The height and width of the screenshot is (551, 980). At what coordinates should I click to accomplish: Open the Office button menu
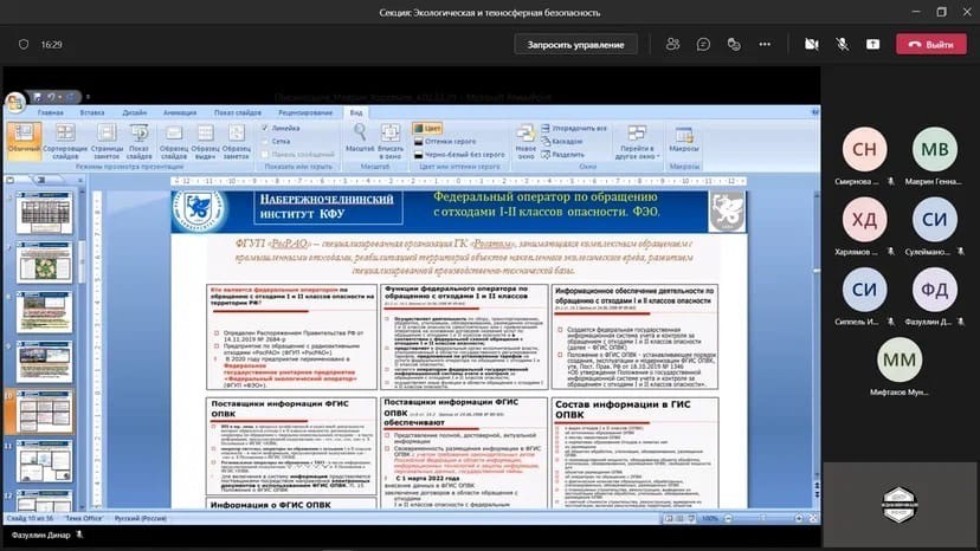tap(15, 102)
